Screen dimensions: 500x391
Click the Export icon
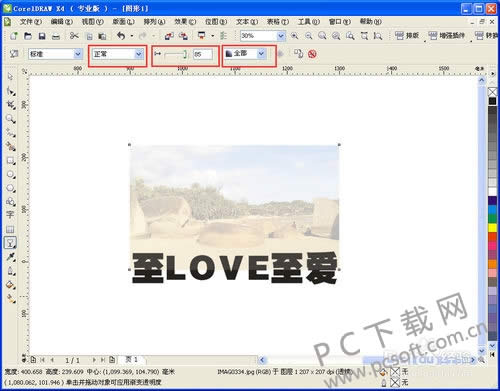point(183,36)
